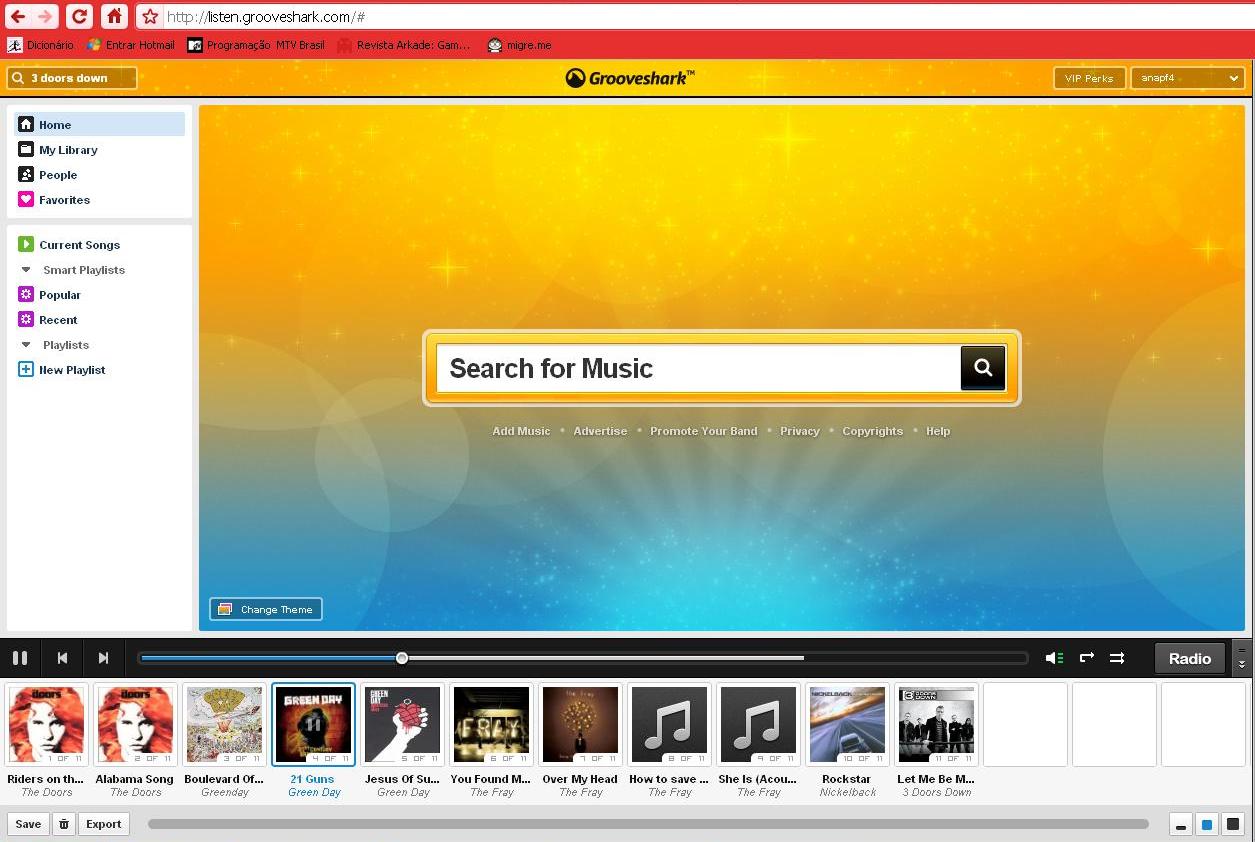1255x842 pixels.
Task: Toggle the queue panel collapse arrows
Action: point(1242,658)
